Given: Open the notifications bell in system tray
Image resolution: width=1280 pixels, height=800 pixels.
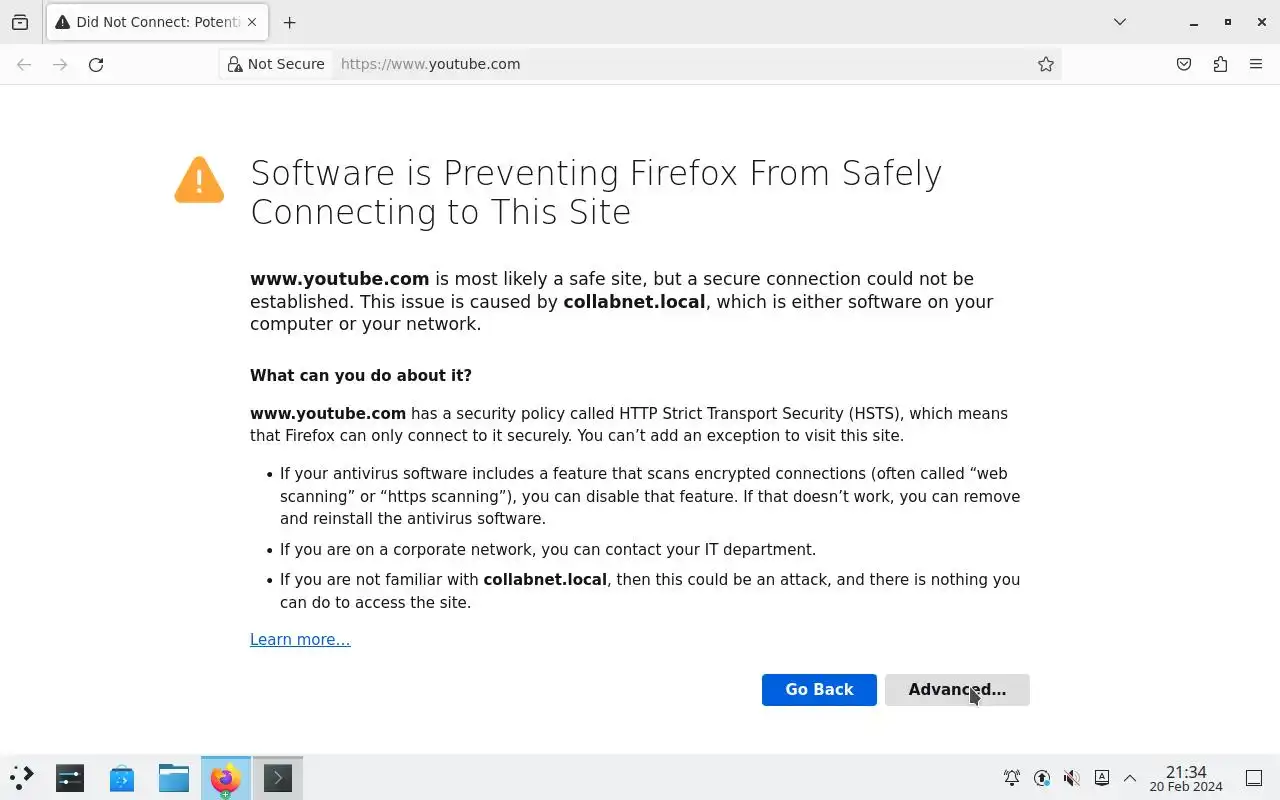Looking at the screenshot, I should (1012, 778).
